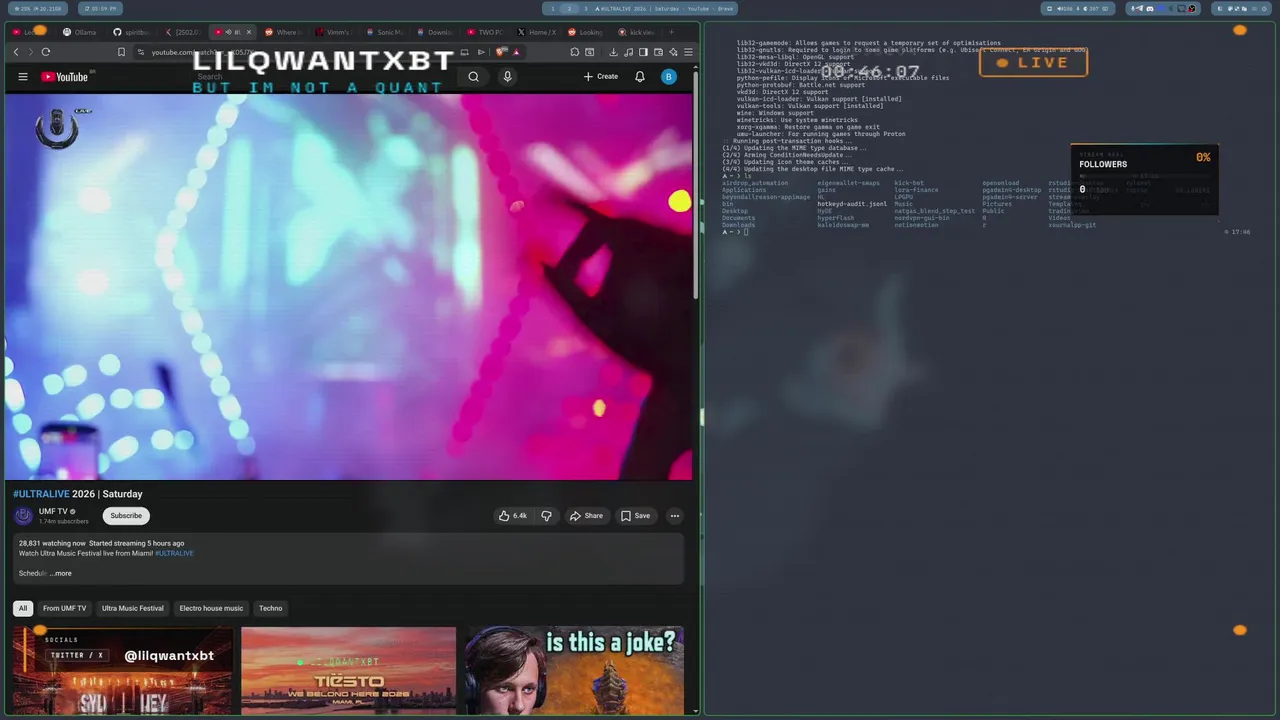
Task: Select Techno filter chip
Action: pyautogui.click(x=270, y=608)
